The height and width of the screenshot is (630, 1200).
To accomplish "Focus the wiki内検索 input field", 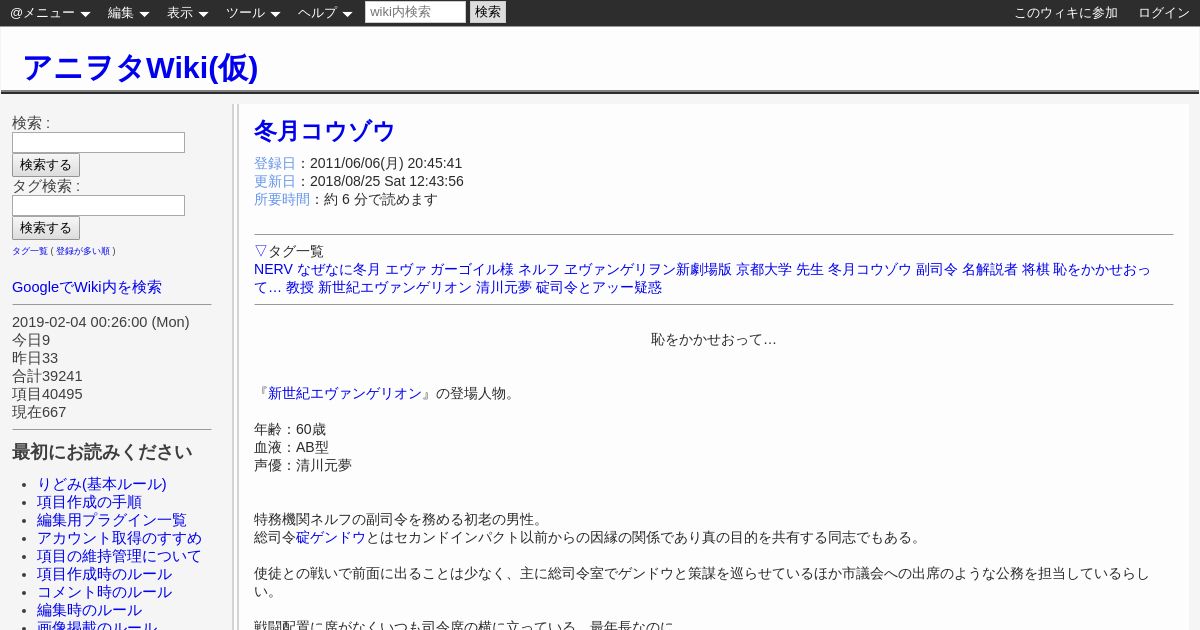I will [415, 12].
